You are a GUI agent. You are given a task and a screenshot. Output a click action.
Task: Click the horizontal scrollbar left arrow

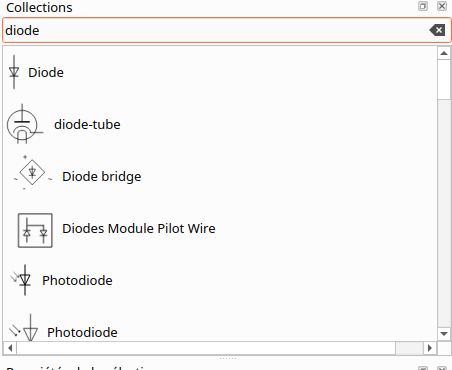(10, 348)
